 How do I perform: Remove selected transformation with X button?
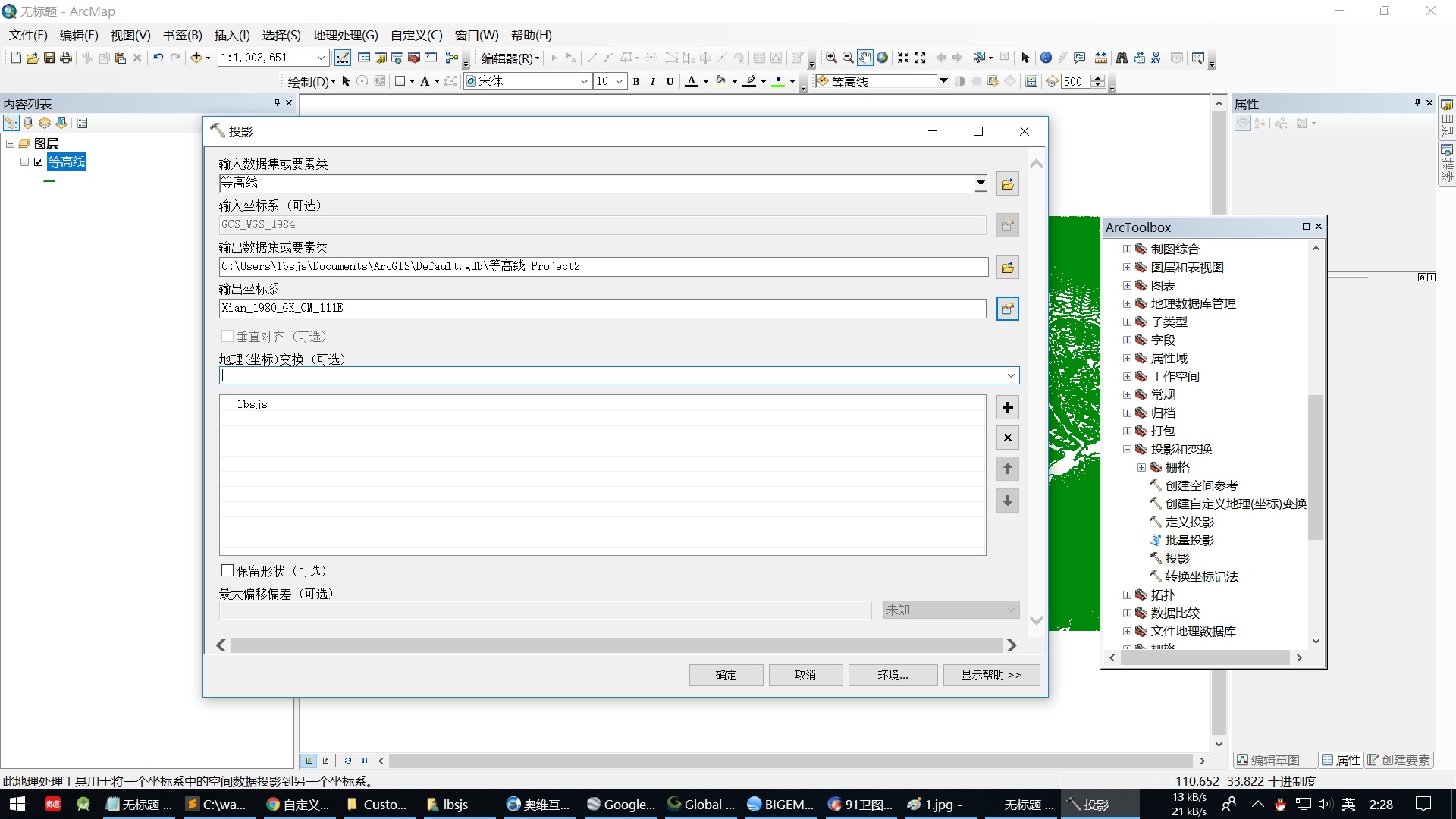tap(1007, 438)
